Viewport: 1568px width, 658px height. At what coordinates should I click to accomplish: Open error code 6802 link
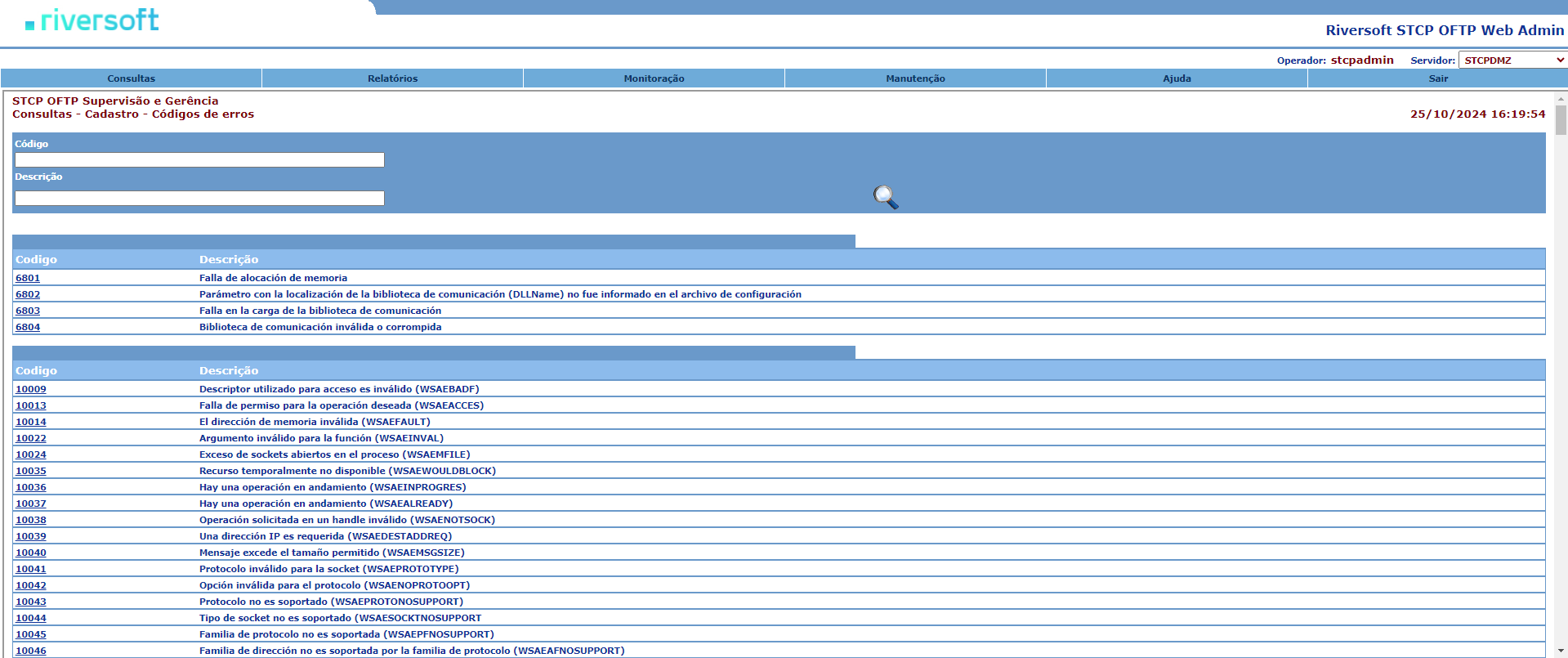[28, 294]
